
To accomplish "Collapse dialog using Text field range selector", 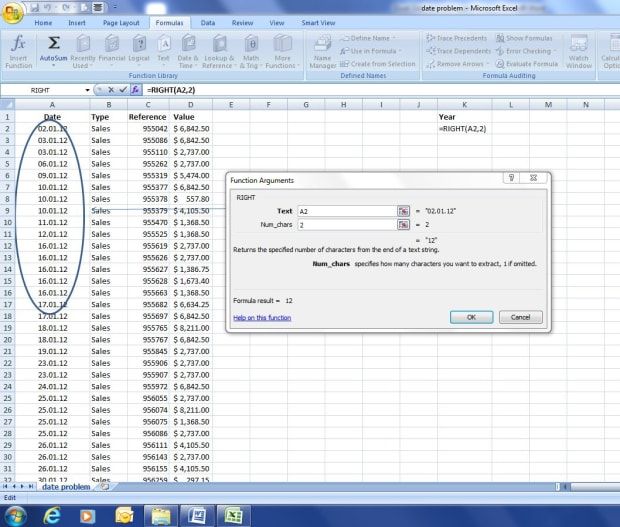I will [x=403, y=211].
